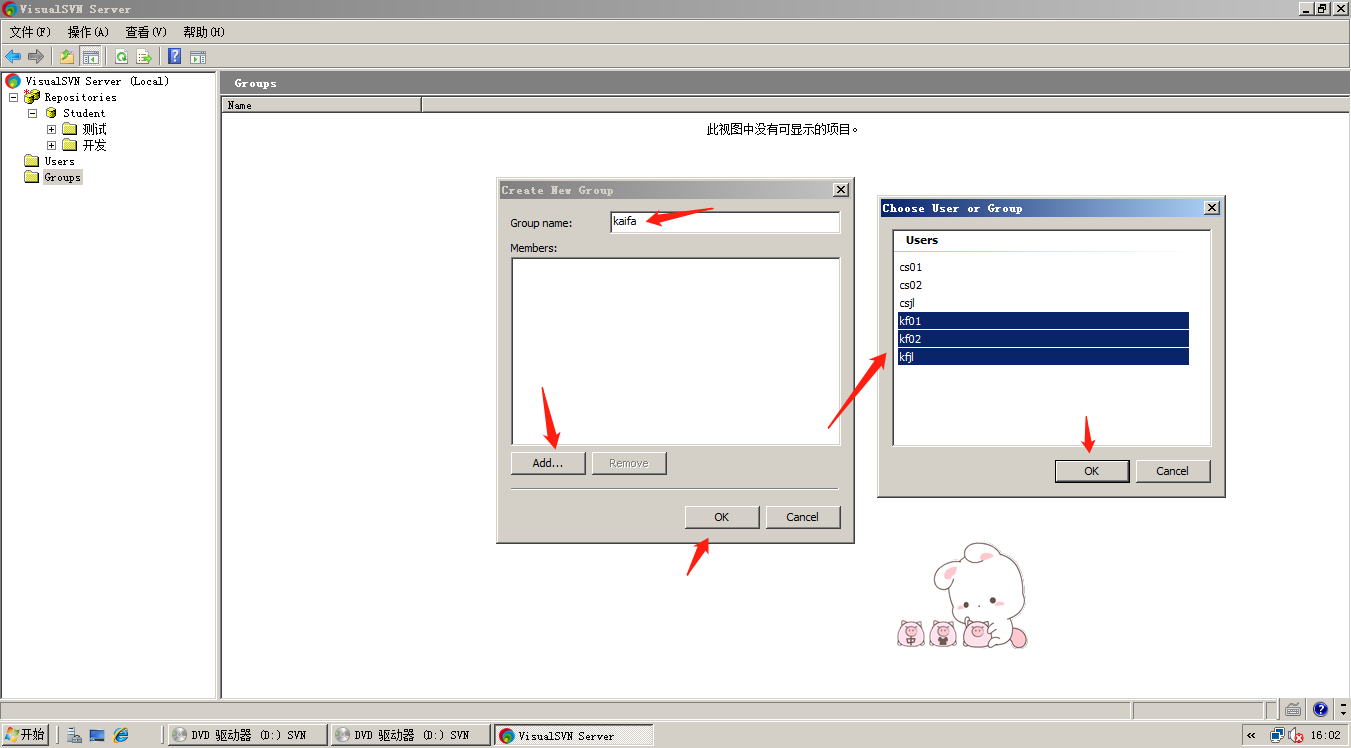This screenshot has height=748, width=1351.
Task: Click the Name column header
Action: pyautogui.click(x=321, y=105)
